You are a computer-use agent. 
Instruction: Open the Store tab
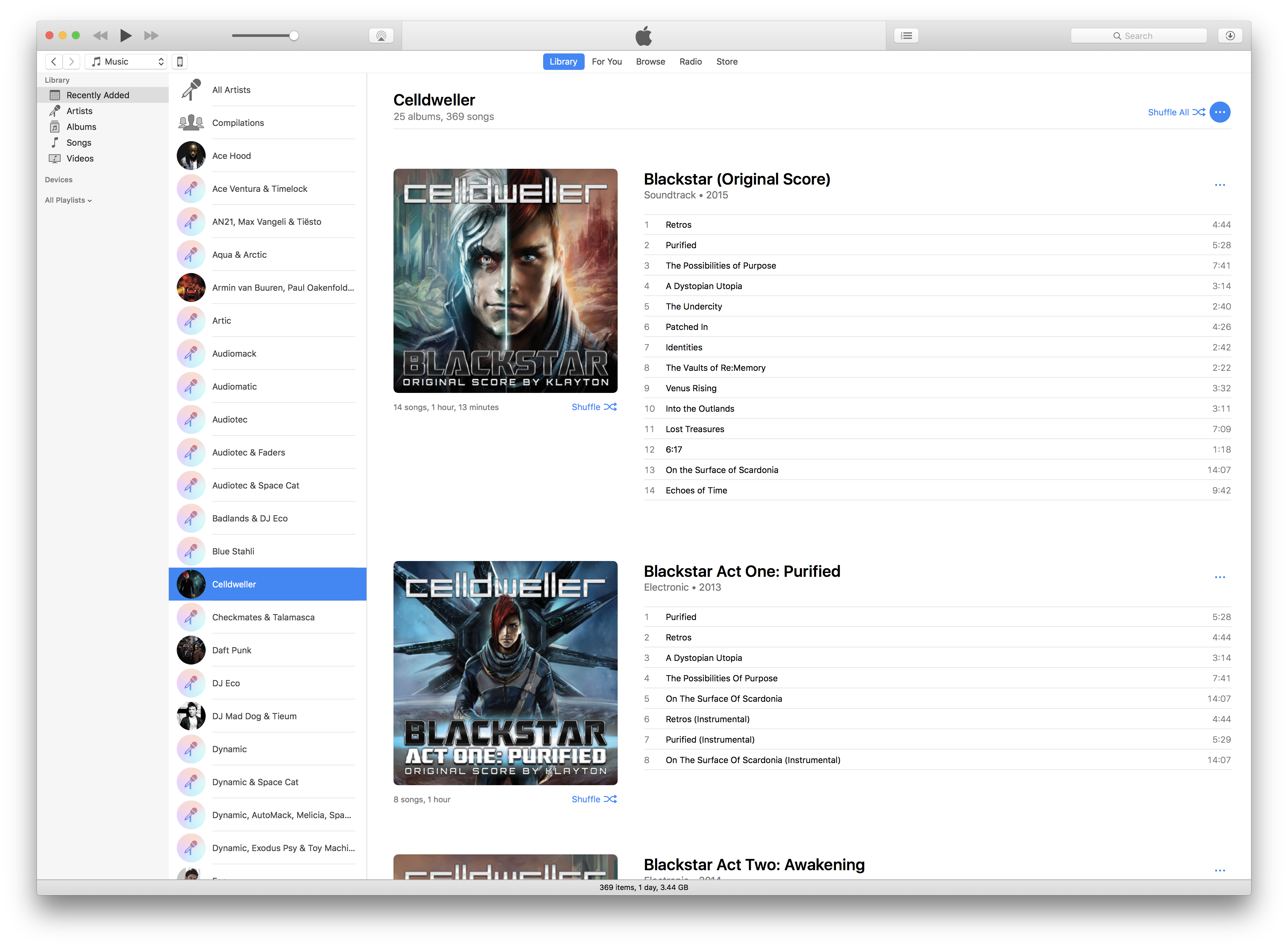coord(726,61)
